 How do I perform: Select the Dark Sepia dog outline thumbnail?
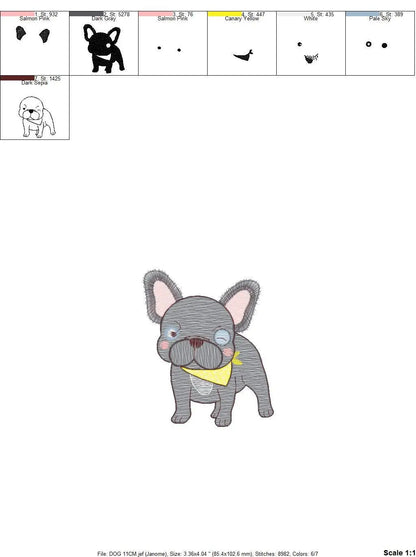click(37, 117)
